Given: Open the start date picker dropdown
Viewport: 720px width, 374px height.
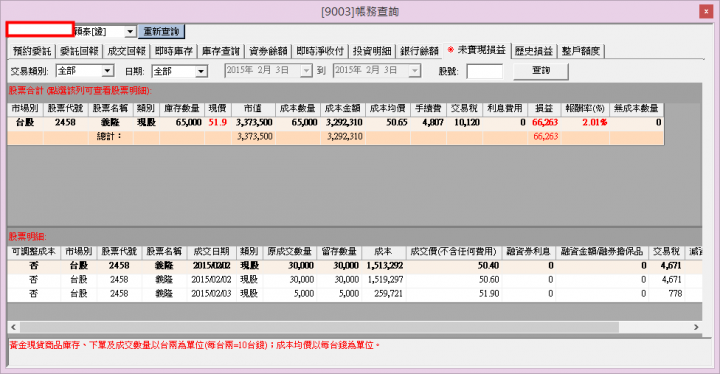Looking at the screenshot, I should click(306, 71).
